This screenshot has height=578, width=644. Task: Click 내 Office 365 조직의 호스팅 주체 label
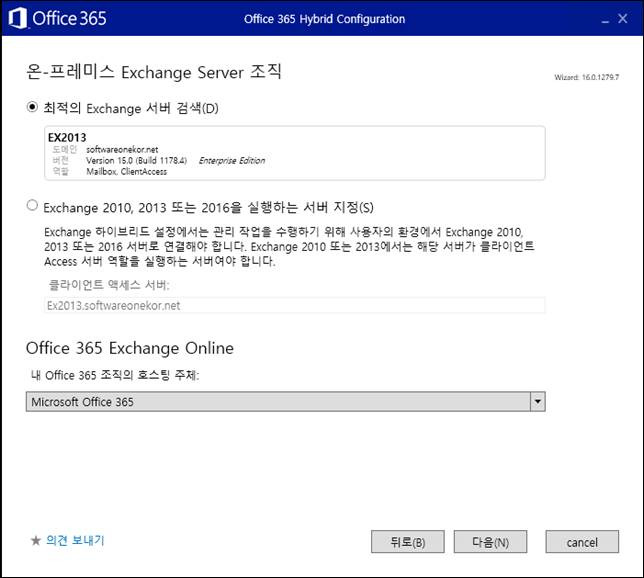click(115, 375)
